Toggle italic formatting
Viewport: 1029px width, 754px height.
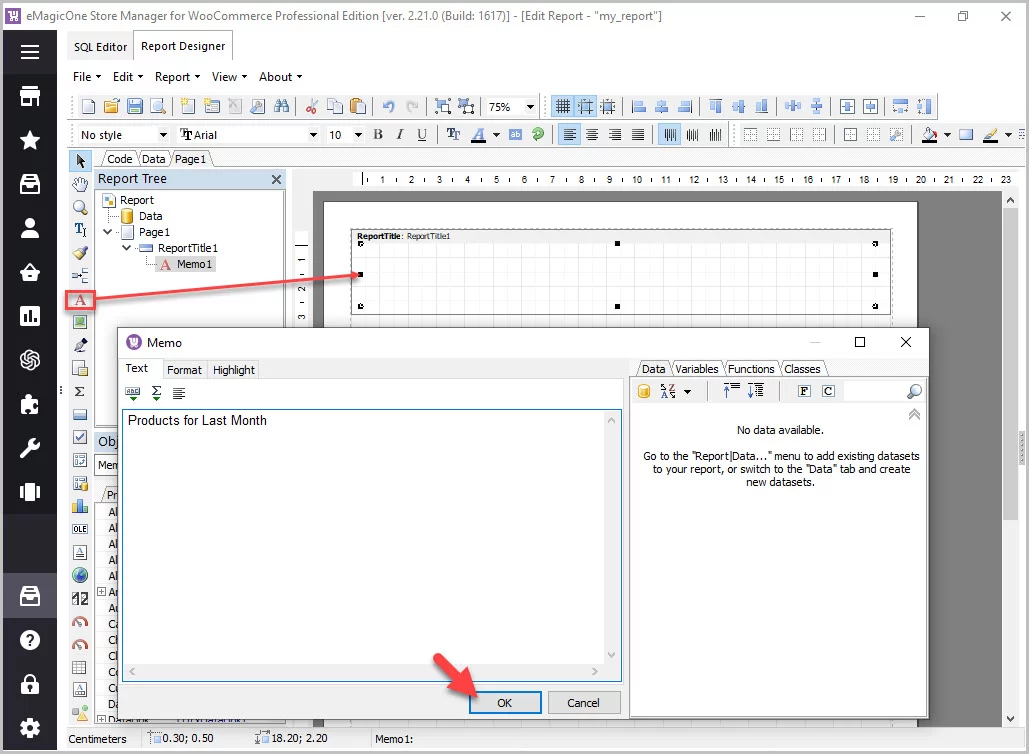[400, 135]
